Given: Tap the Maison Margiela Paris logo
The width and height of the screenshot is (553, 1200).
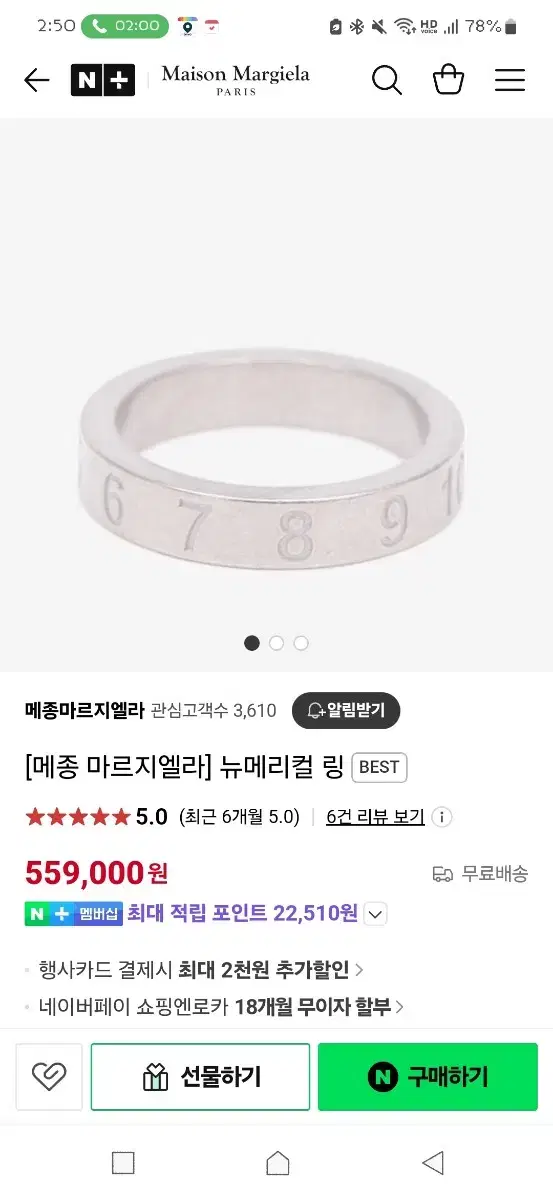Looking at the screenshot, I should click(236, 80).
